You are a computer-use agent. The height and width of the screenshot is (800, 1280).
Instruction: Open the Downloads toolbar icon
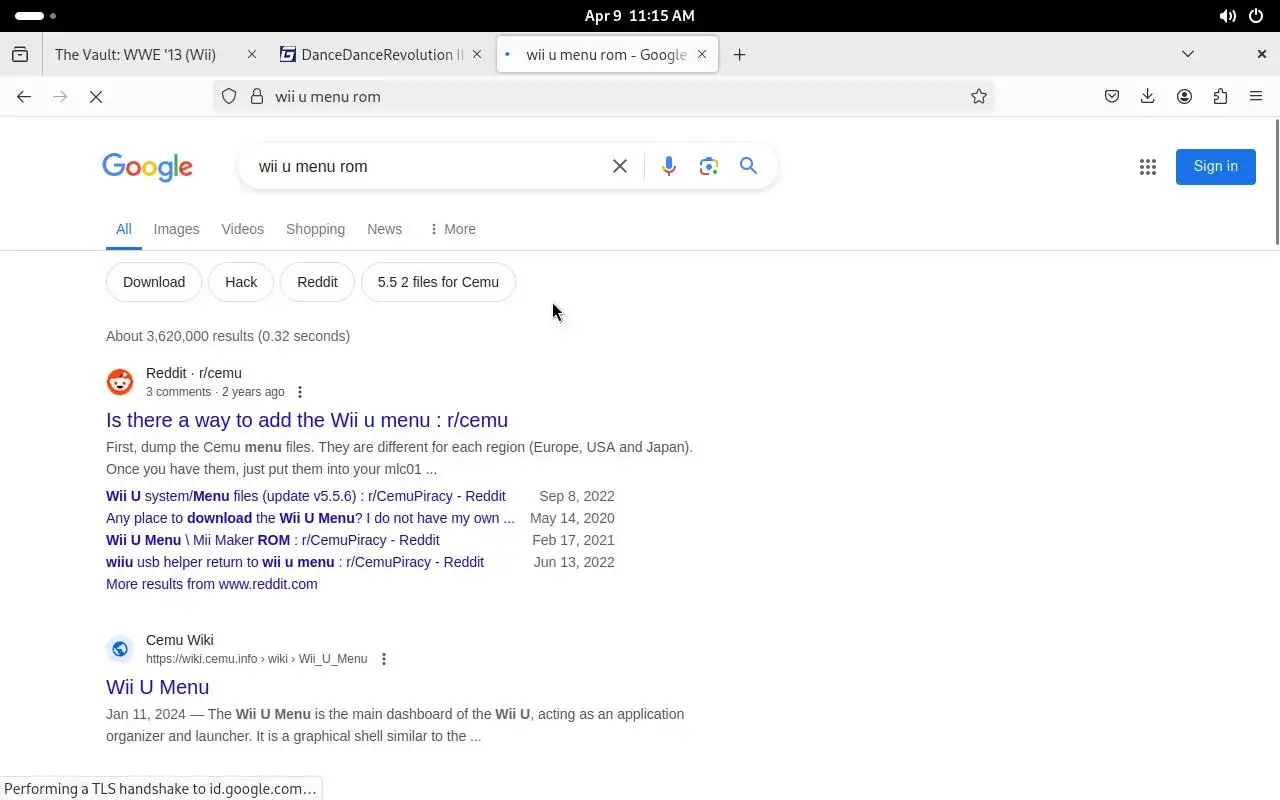(1148, 97)
